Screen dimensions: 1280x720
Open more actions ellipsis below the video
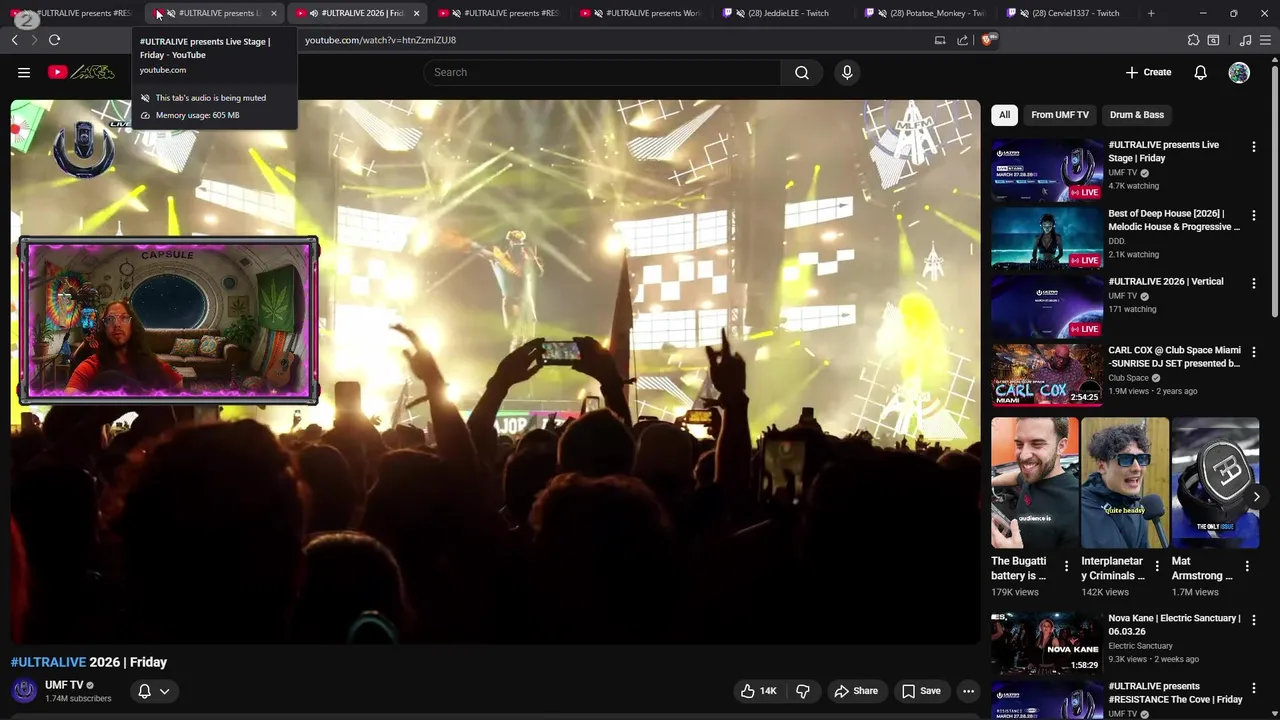(968, 691)
